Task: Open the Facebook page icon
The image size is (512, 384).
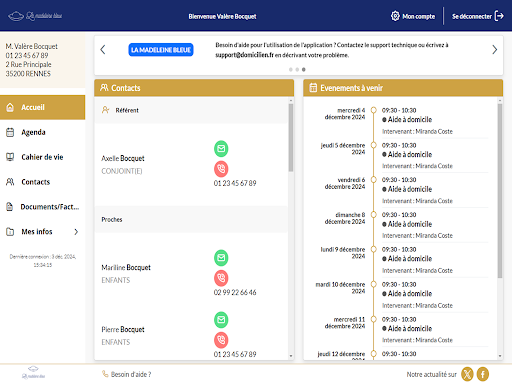Action: pyautogui.click(x=483, y=374)
